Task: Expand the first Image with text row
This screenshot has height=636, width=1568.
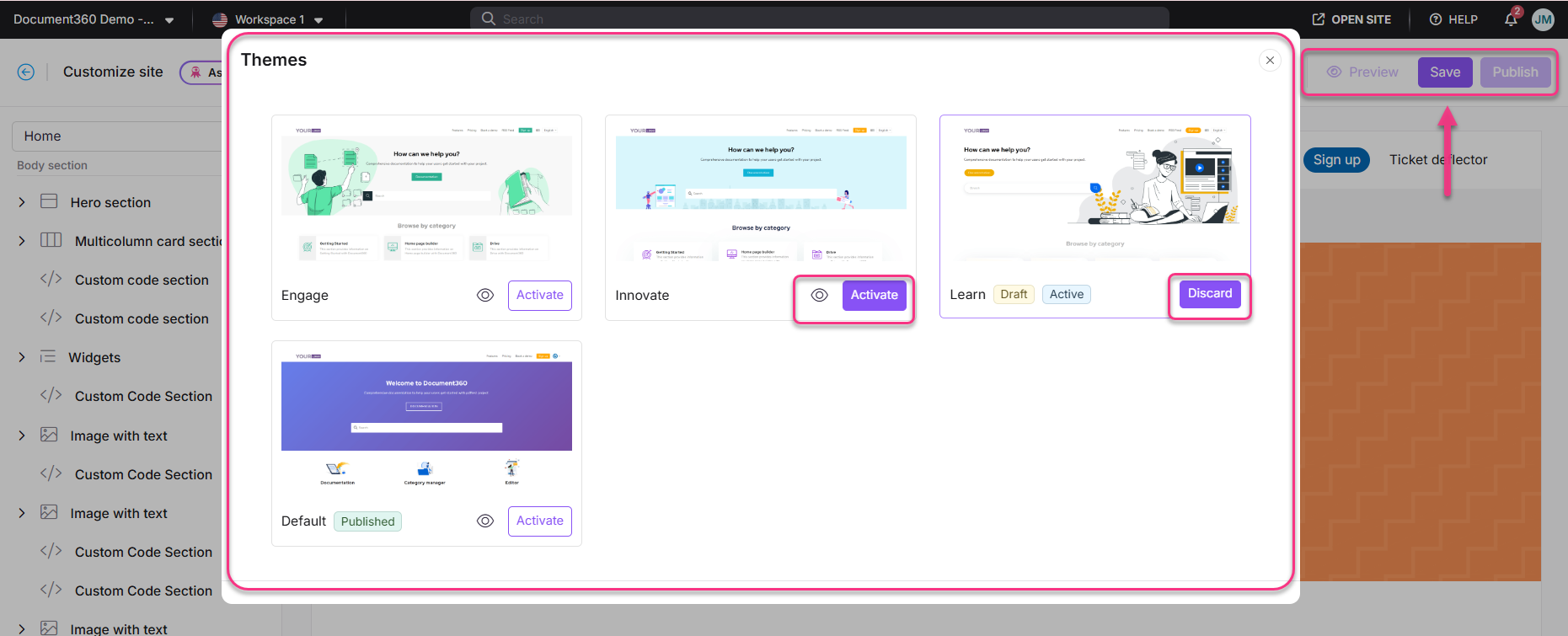Action: (x=22, y=436)
